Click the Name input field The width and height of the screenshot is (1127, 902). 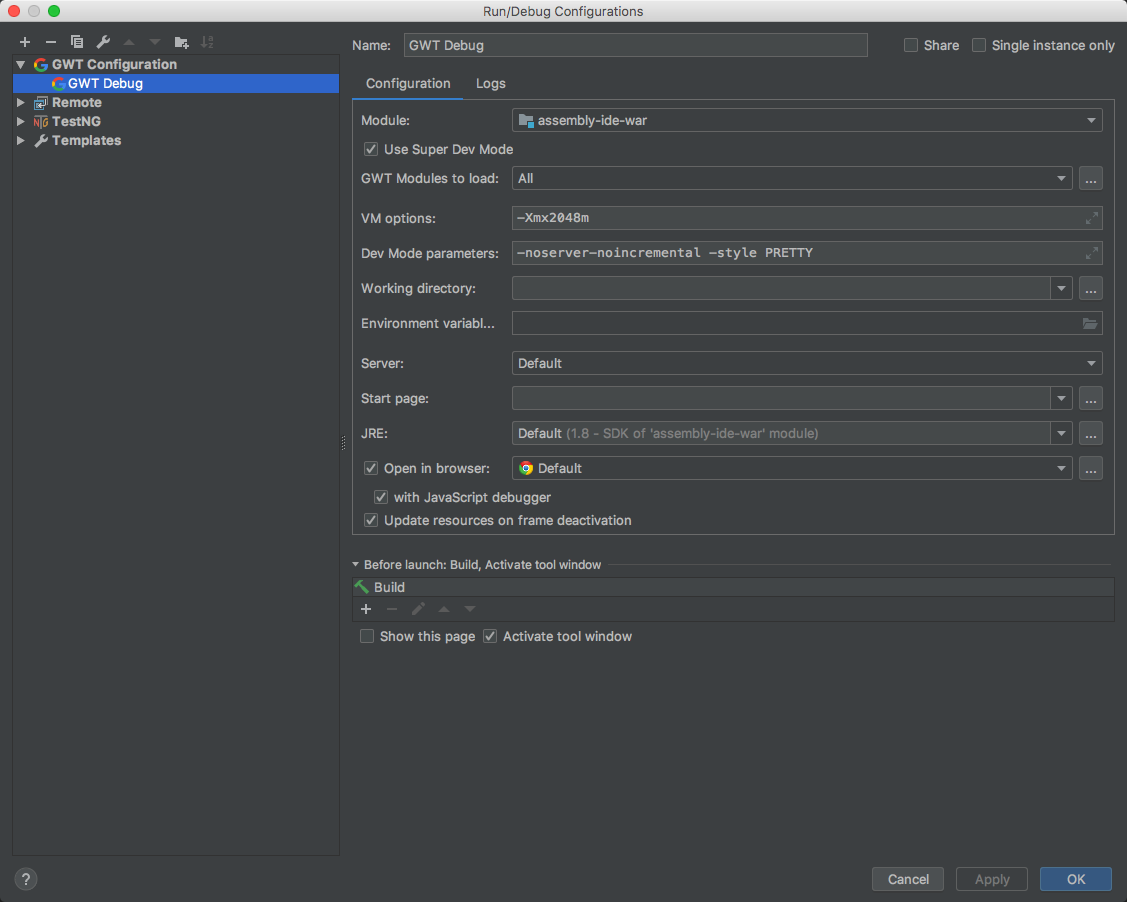tap(635, 45)
